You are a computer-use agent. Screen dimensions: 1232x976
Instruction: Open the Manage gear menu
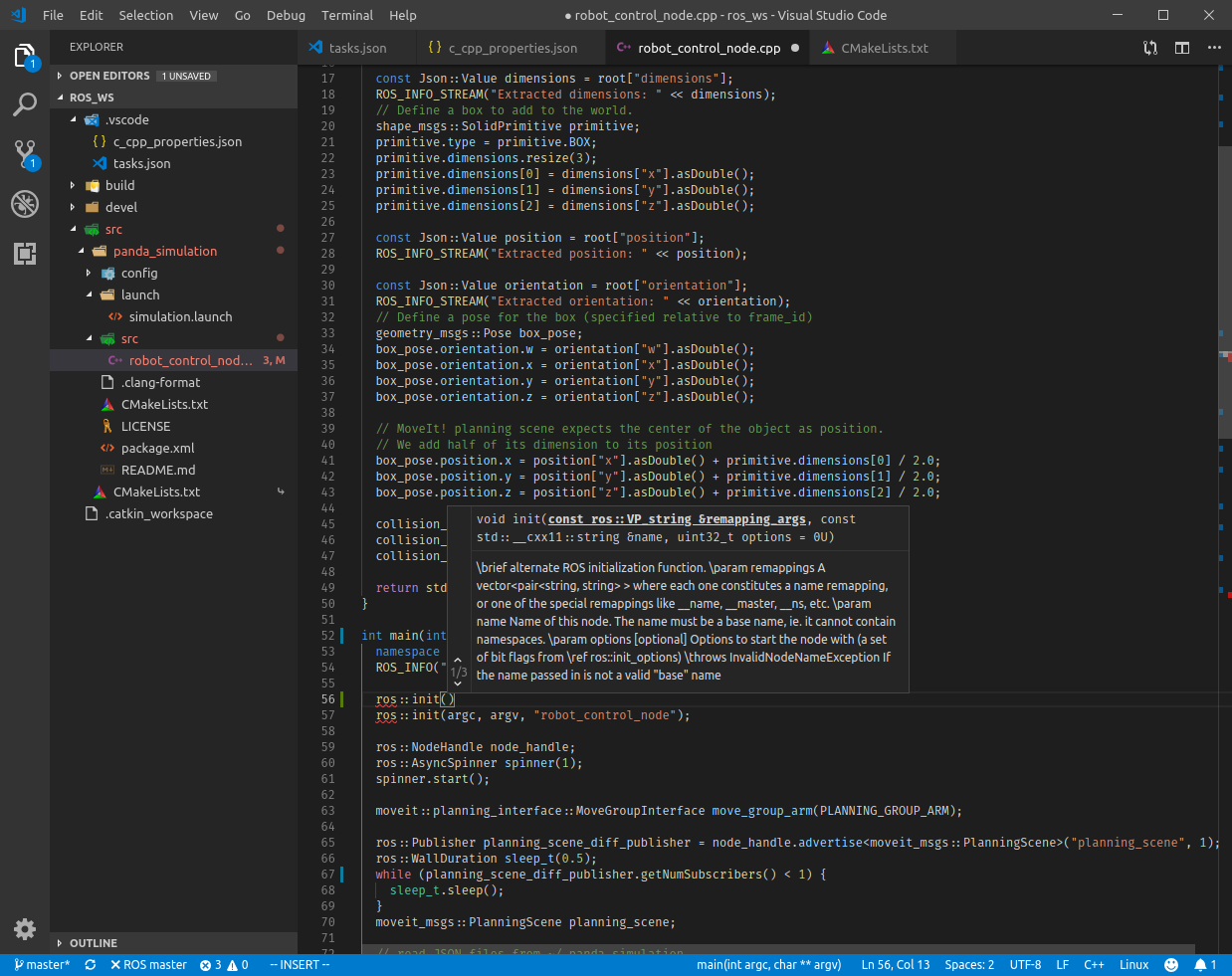25,929
